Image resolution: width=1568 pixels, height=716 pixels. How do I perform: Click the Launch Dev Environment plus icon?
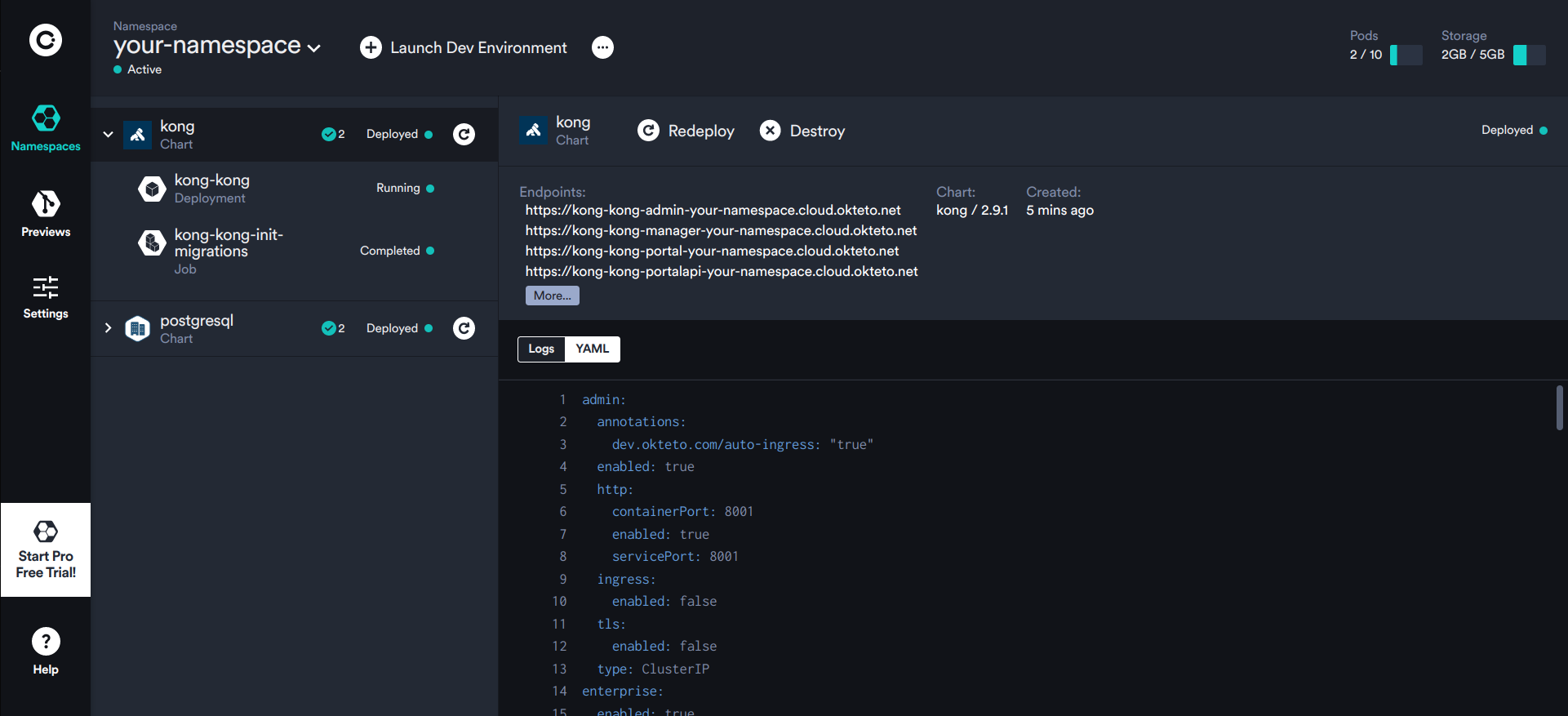point(371,47)
